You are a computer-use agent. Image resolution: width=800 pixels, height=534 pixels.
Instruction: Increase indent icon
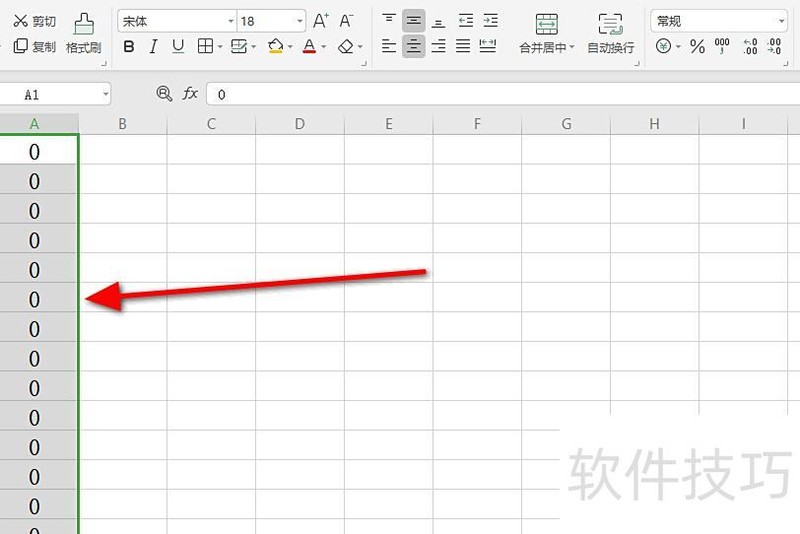point(491,21)
